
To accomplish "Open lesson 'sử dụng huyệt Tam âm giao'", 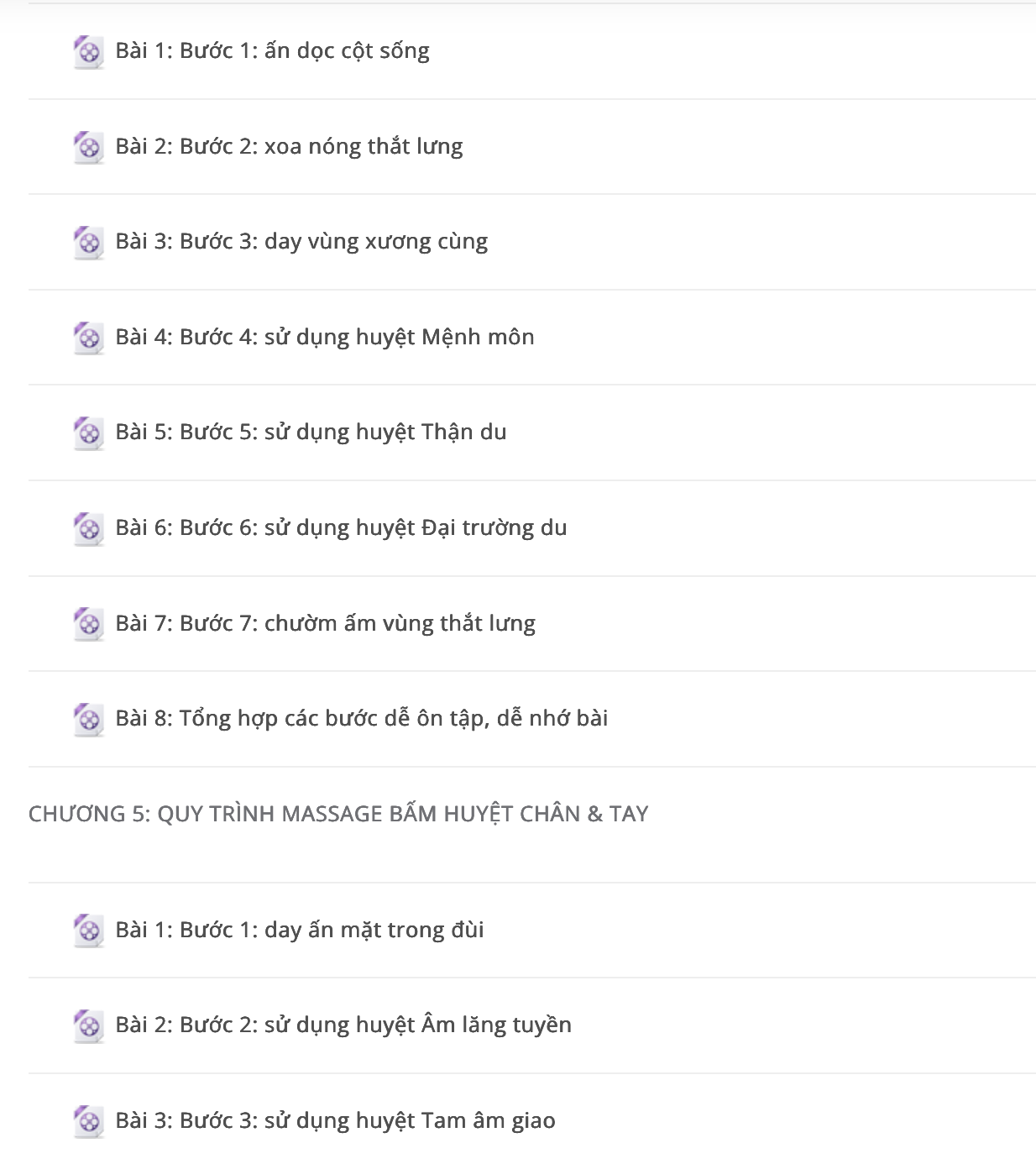I will tap(335, 1121).
